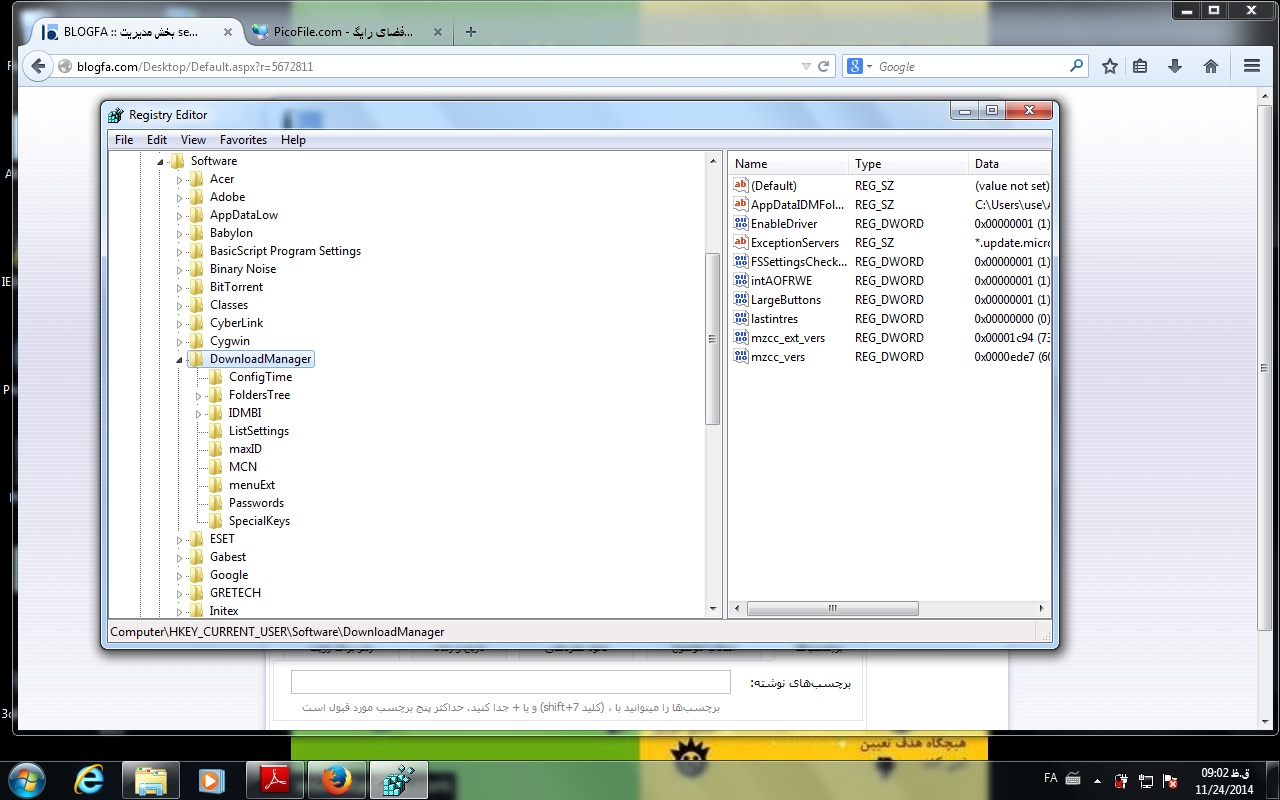The height and width of the screenshot is (800, 1280).
Task: Switch to the PicoFile.com tab
Action: click(x=346, y=31)
